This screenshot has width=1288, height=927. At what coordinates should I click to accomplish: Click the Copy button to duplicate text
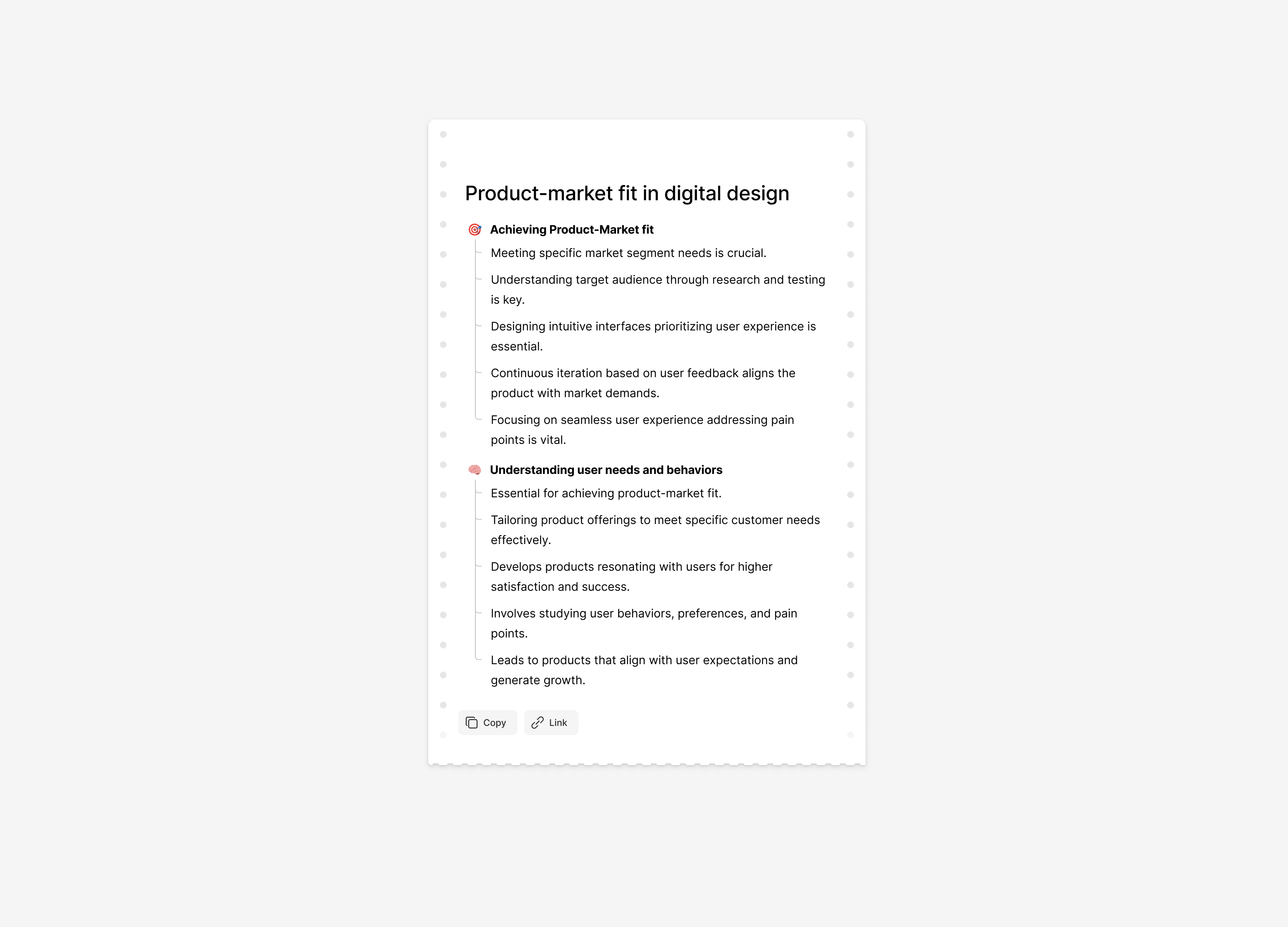click(487, 722)
